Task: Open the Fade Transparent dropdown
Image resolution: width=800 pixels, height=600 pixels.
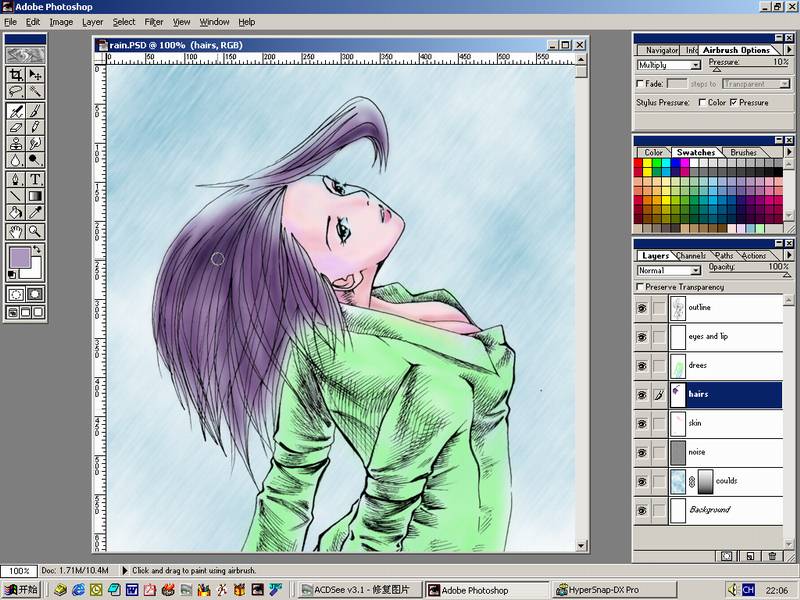Action: click(x=757, y=84)
